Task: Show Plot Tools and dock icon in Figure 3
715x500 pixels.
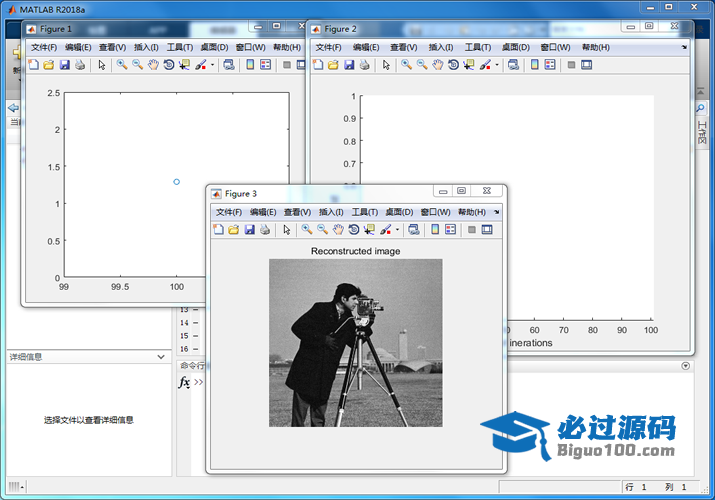Action: point(487,229)
